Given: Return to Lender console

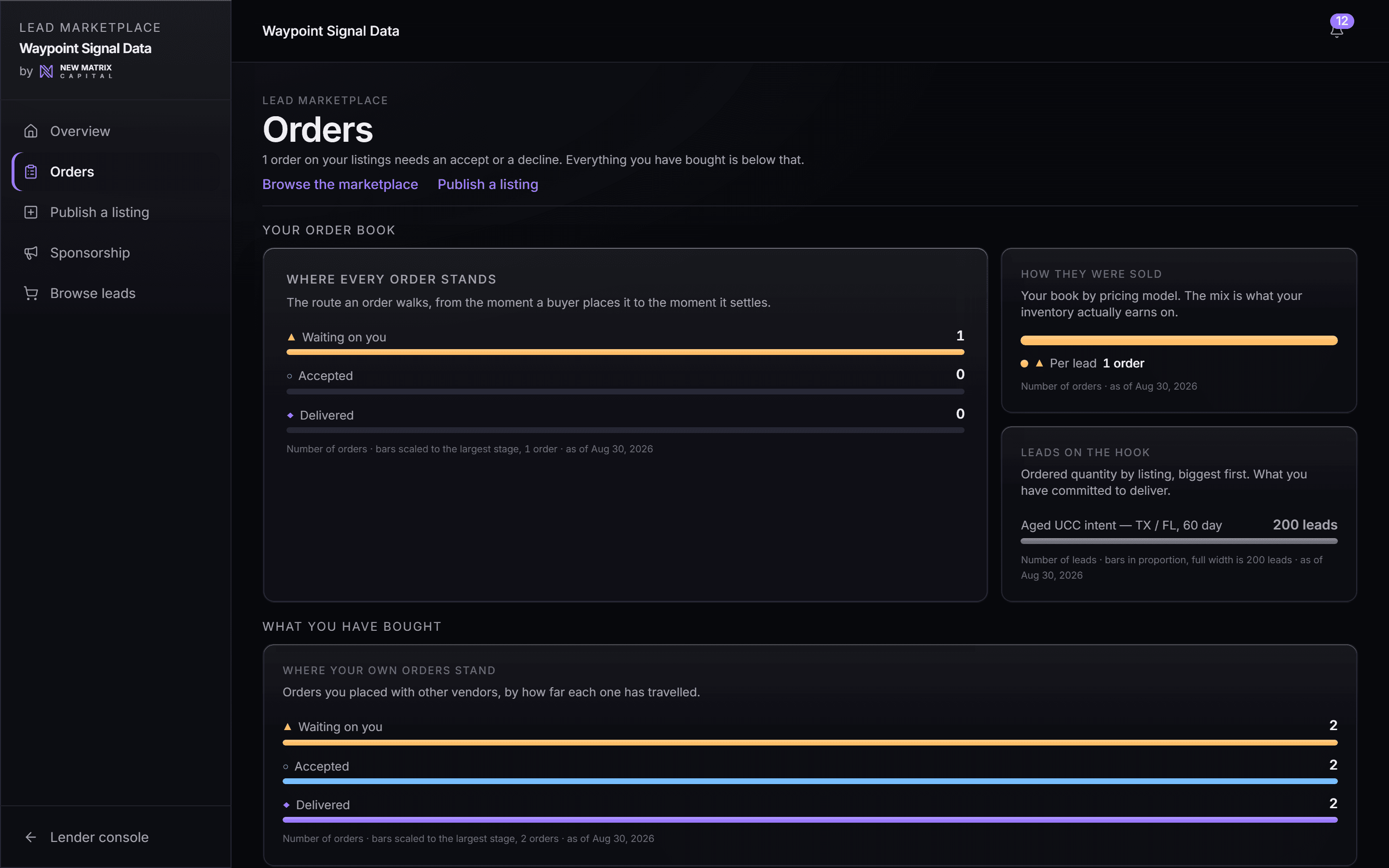Looking at the screenshot, I should pos(116,837).
